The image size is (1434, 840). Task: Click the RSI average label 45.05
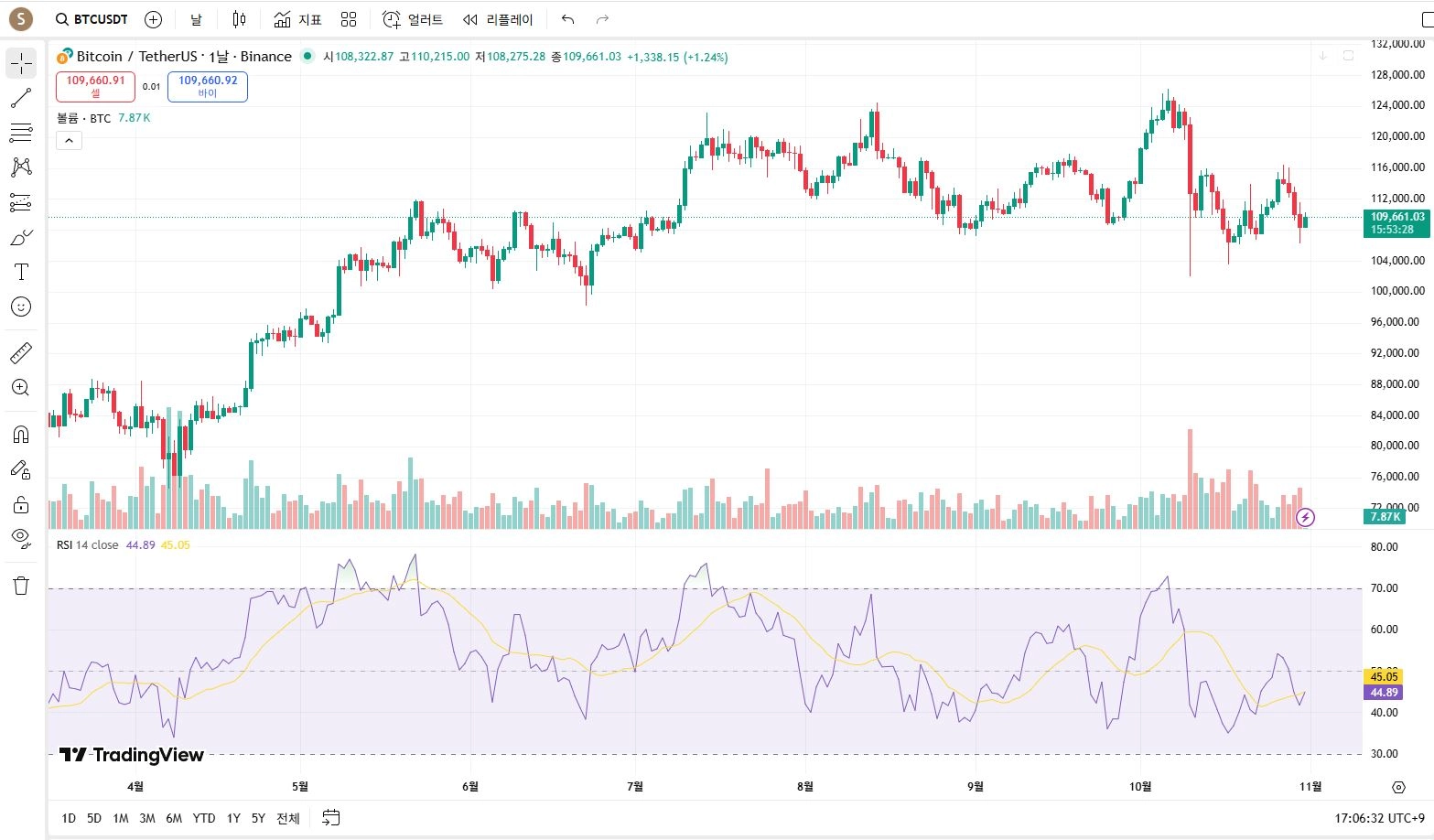click(x=1384, y=677)
